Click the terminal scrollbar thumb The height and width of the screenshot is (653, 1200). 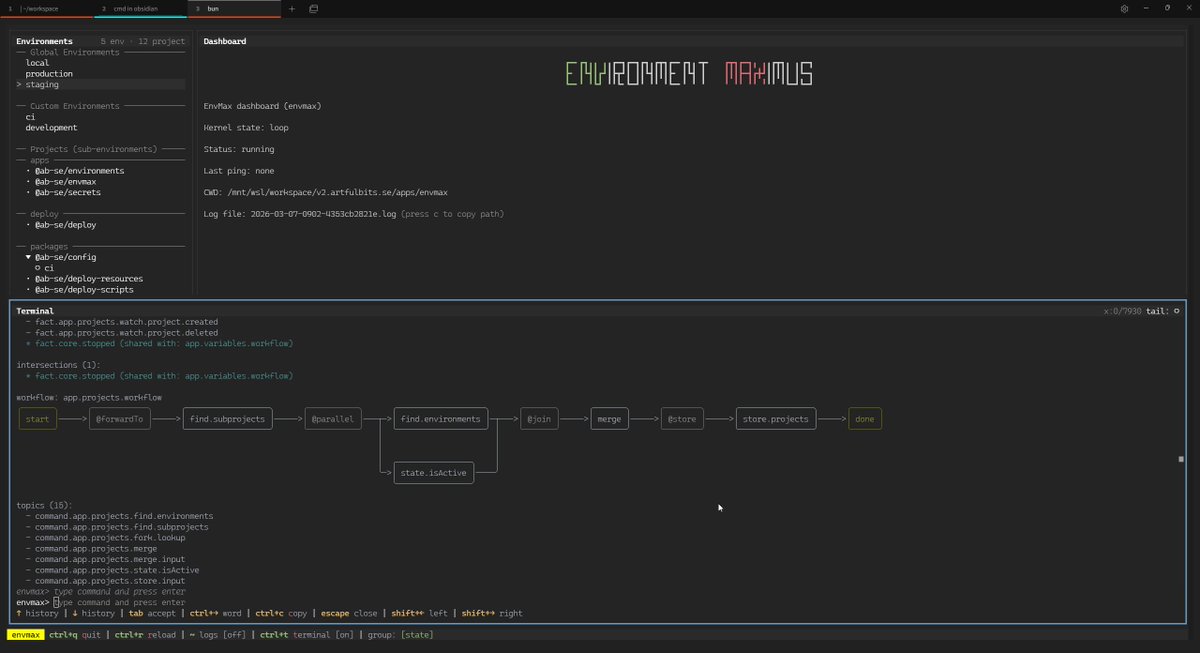1181,459
